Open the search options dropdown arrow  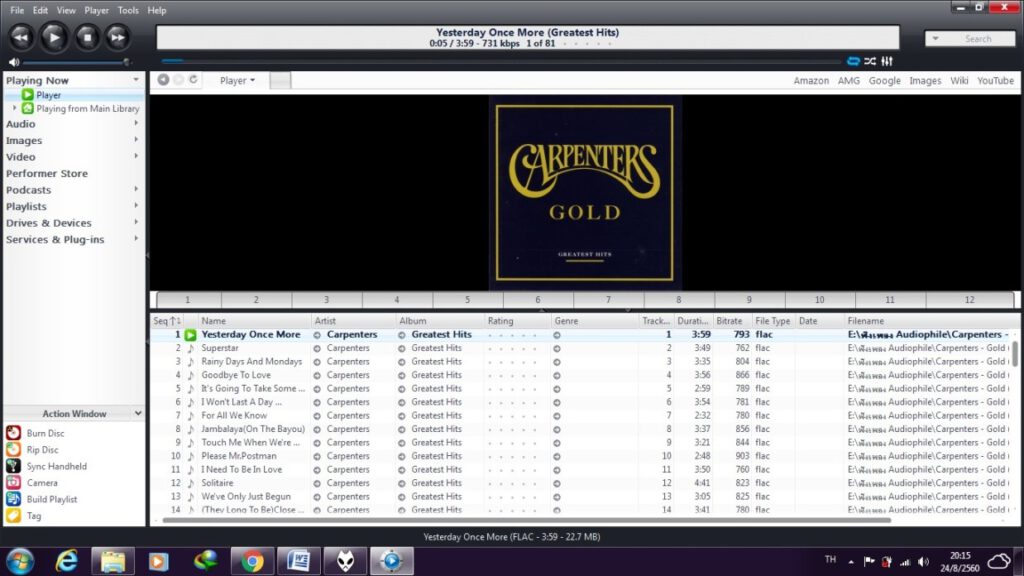pos(935,39)
